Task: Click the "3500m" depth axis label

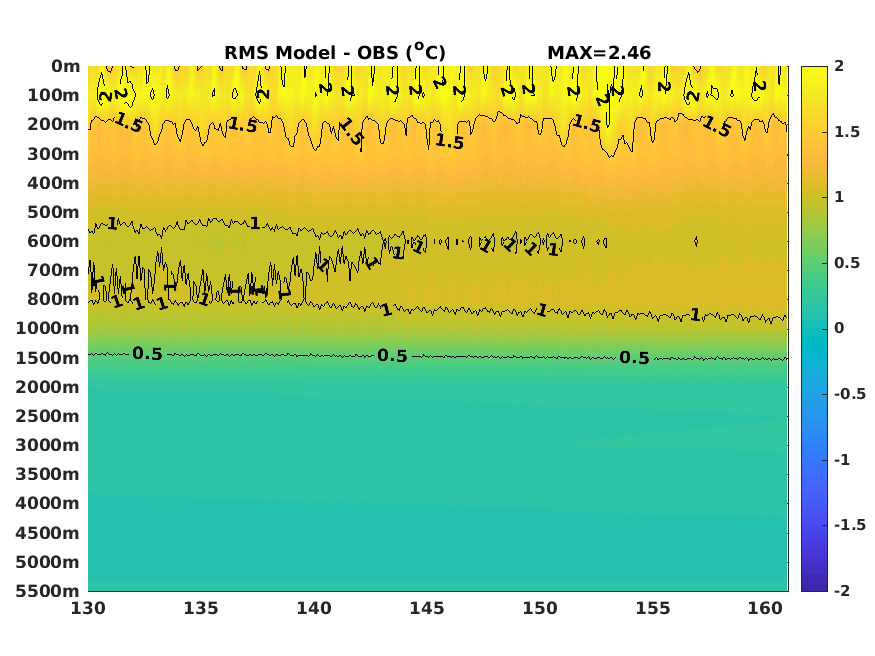Action: click(x=48, y=474)
